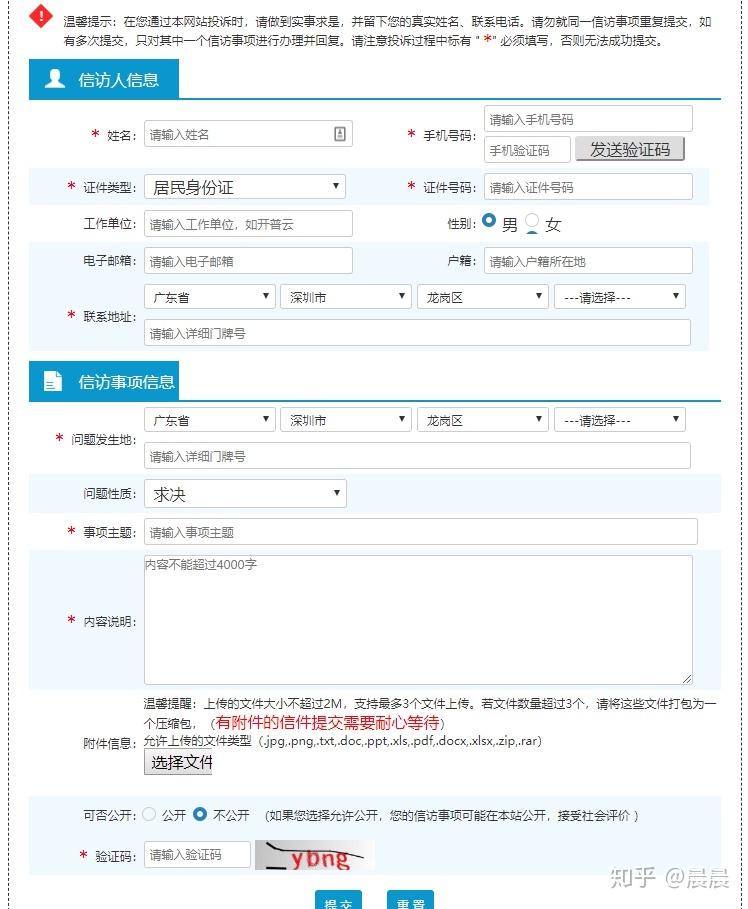Focus the 姓名 input field
748x909 pixels.
(248, 134)
